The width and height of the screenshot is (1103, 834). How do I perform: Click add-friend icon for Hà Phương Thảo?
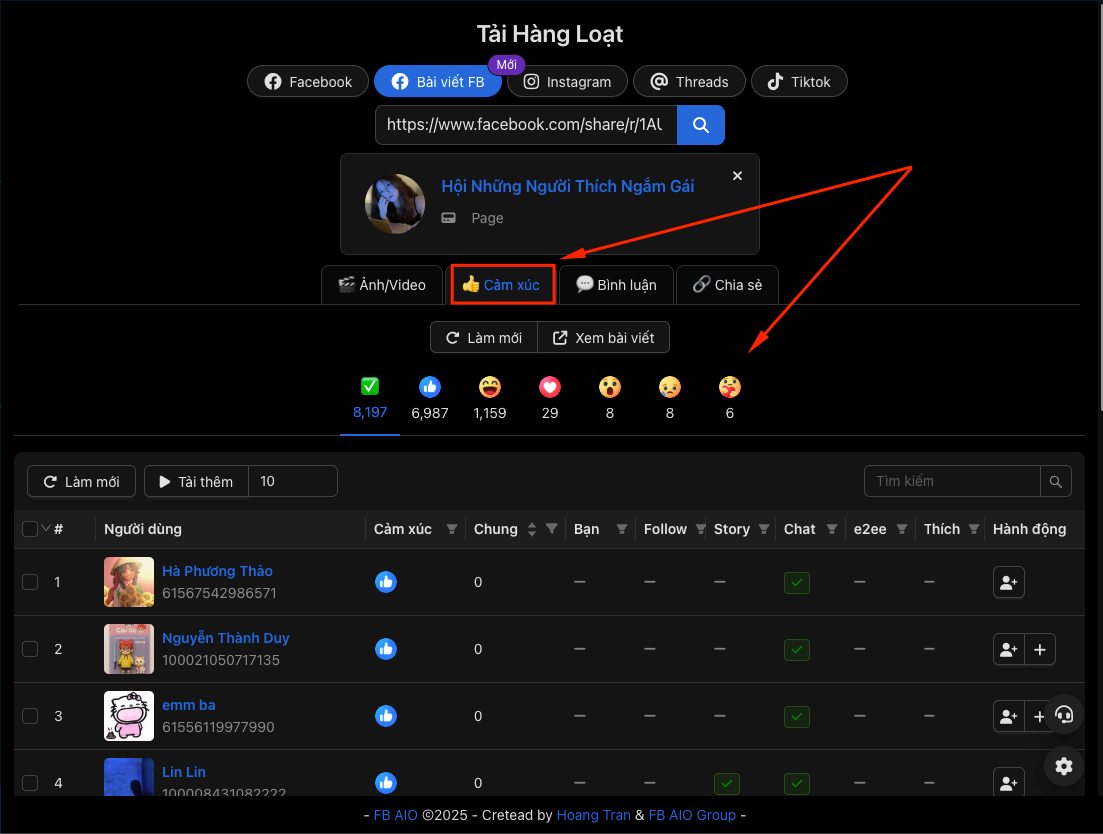coord(1009,582)
